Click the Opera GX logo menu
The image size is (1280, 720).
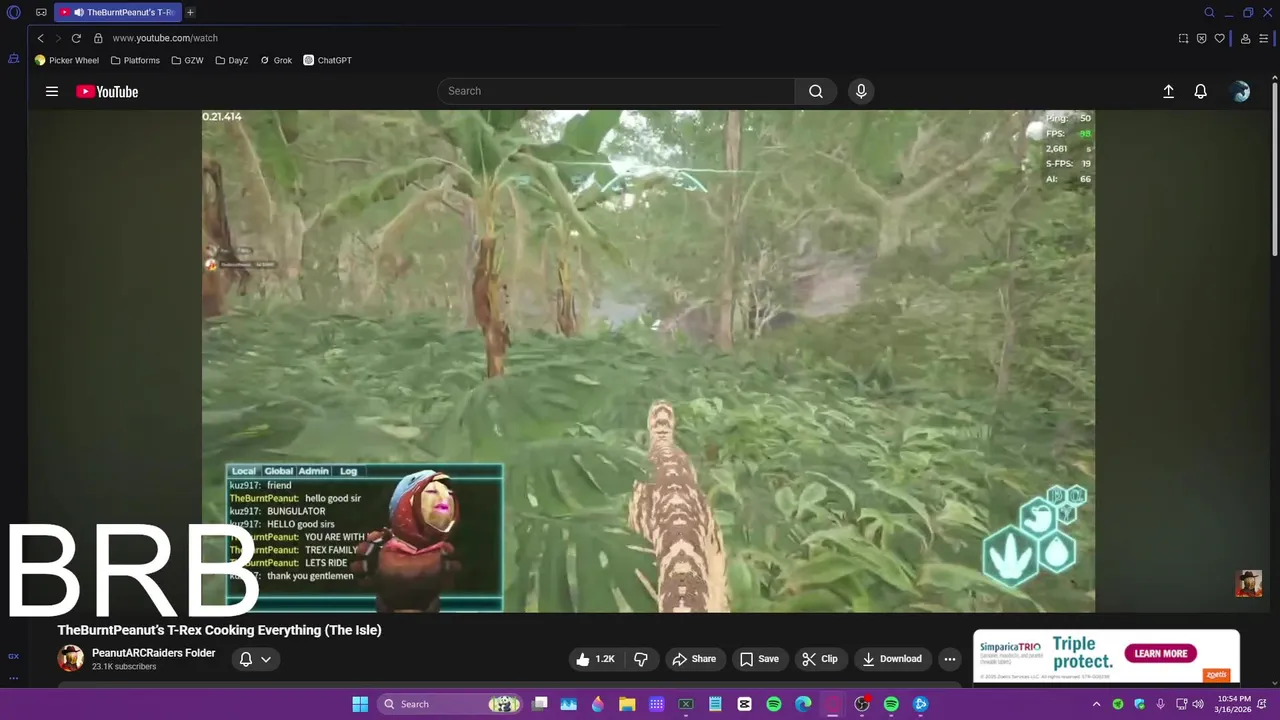(14, 13)
